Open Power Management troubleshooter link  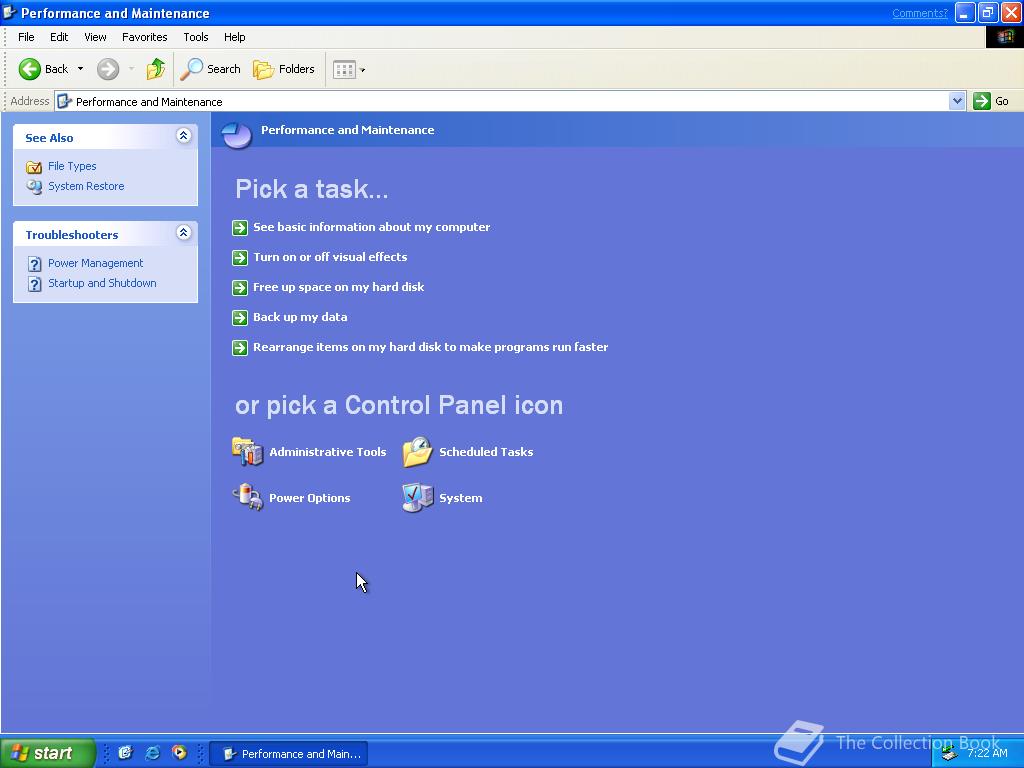(95, 263)
